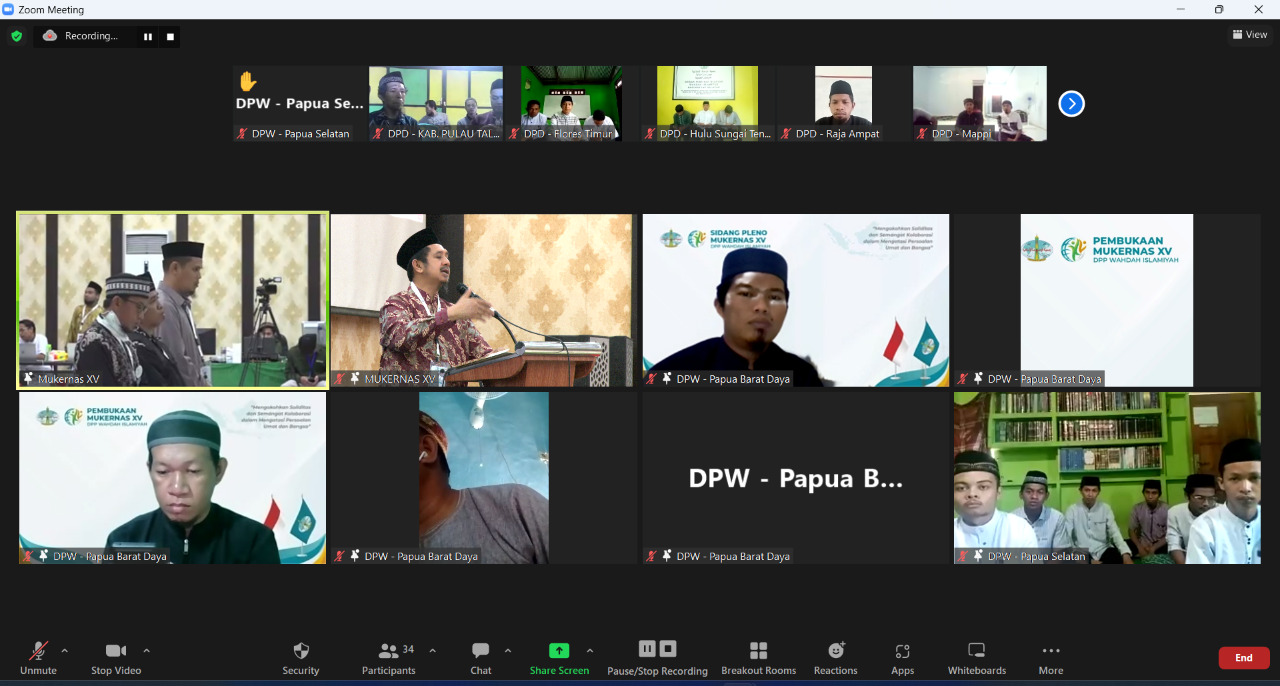This screenshot has width=1280, height=686.
Task: Select the name-only 'DPW - Papua B...' tile
Action: [795, 478]
